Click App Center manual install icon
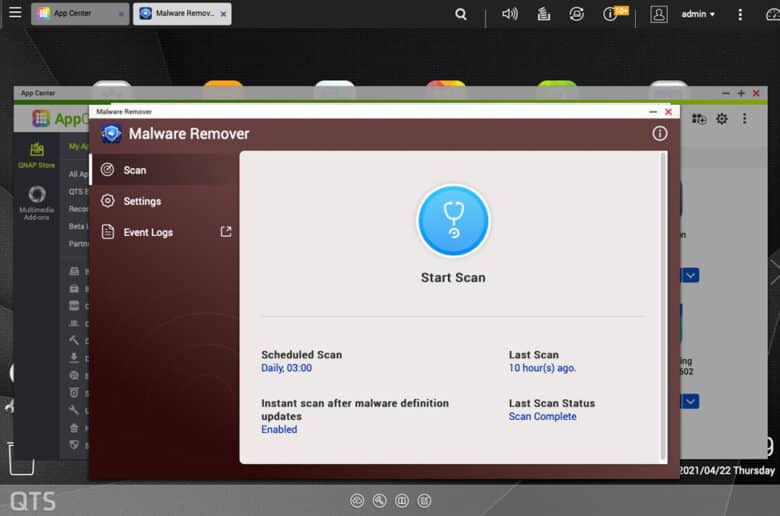The width and height of the screenshot is (780, 516). tap(699, 118)
